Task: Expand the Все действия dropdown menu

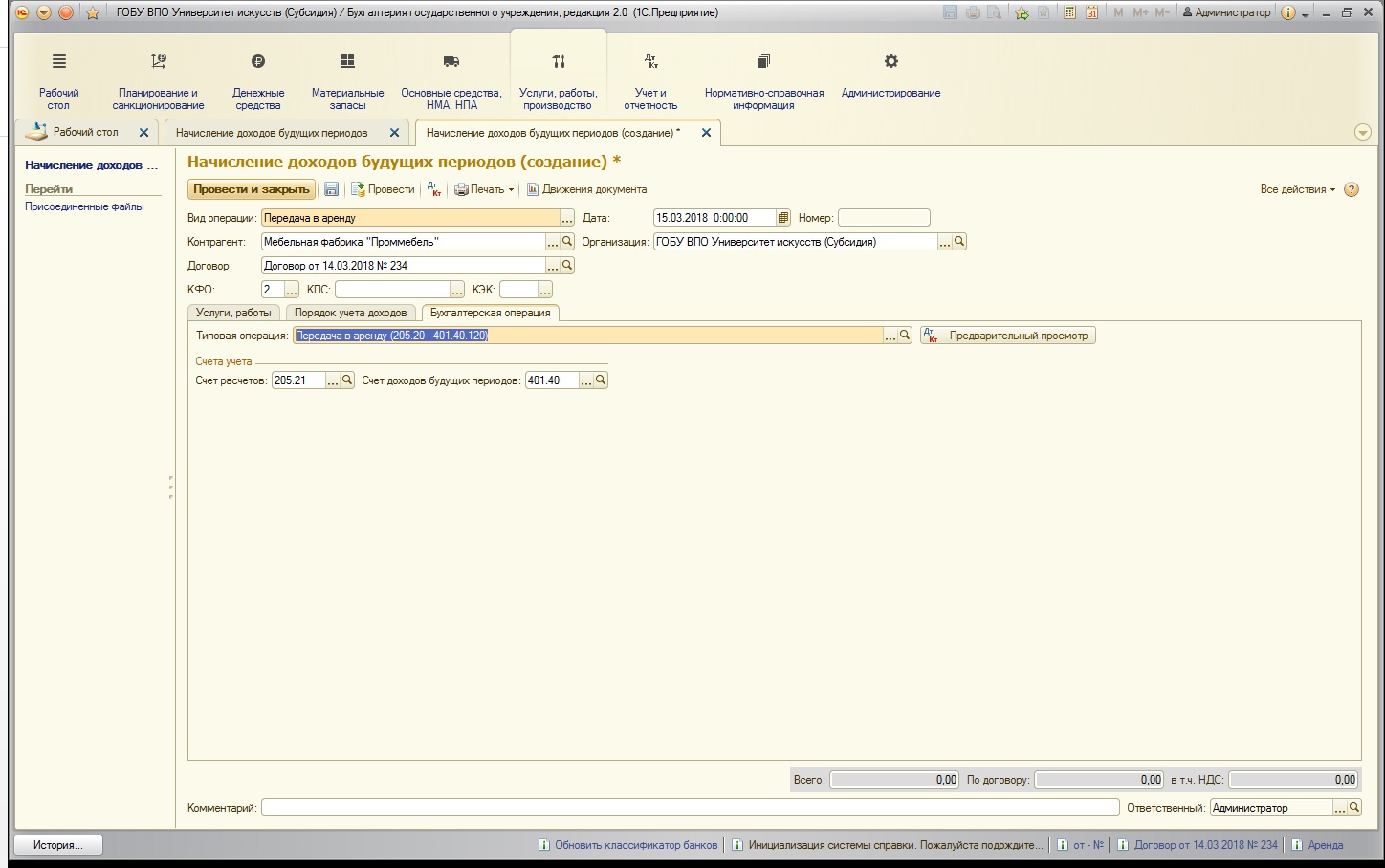Action: [x=1298, y=189]
